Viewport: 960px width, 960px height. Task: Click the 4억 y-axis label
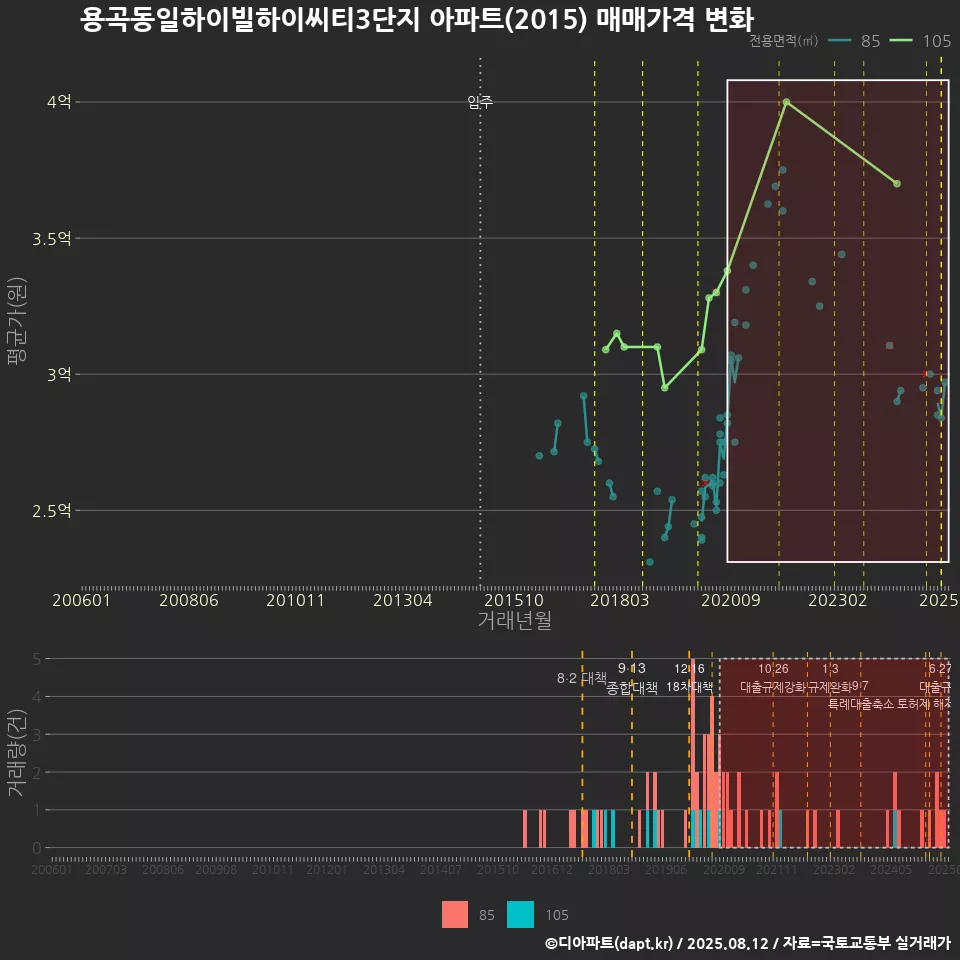point(59,102)
